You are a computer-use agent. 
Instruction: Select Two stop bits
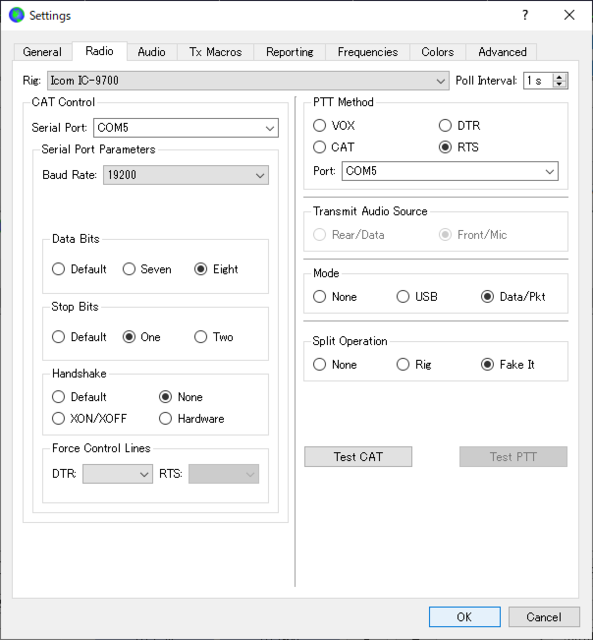[213, 337]
